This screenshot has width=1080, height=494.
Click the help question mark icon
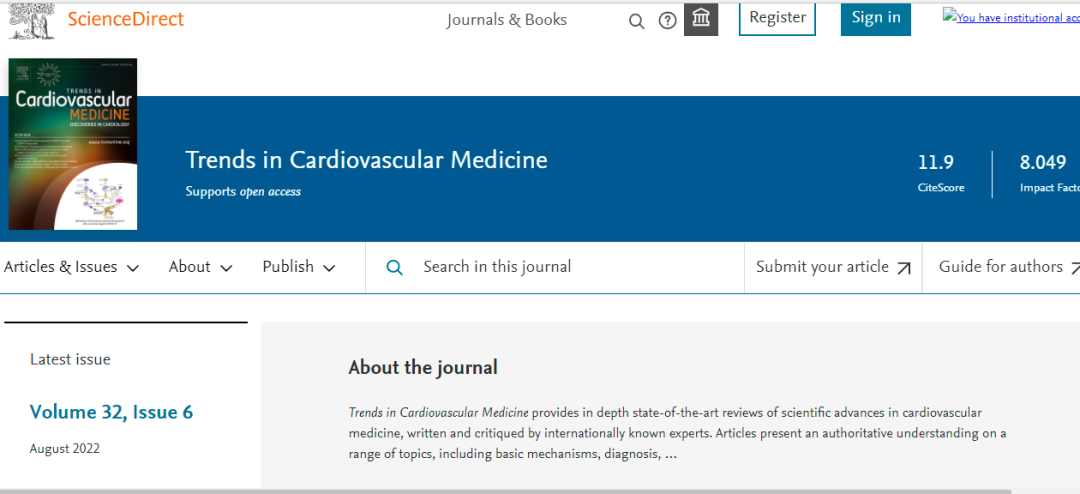[667, 21]
